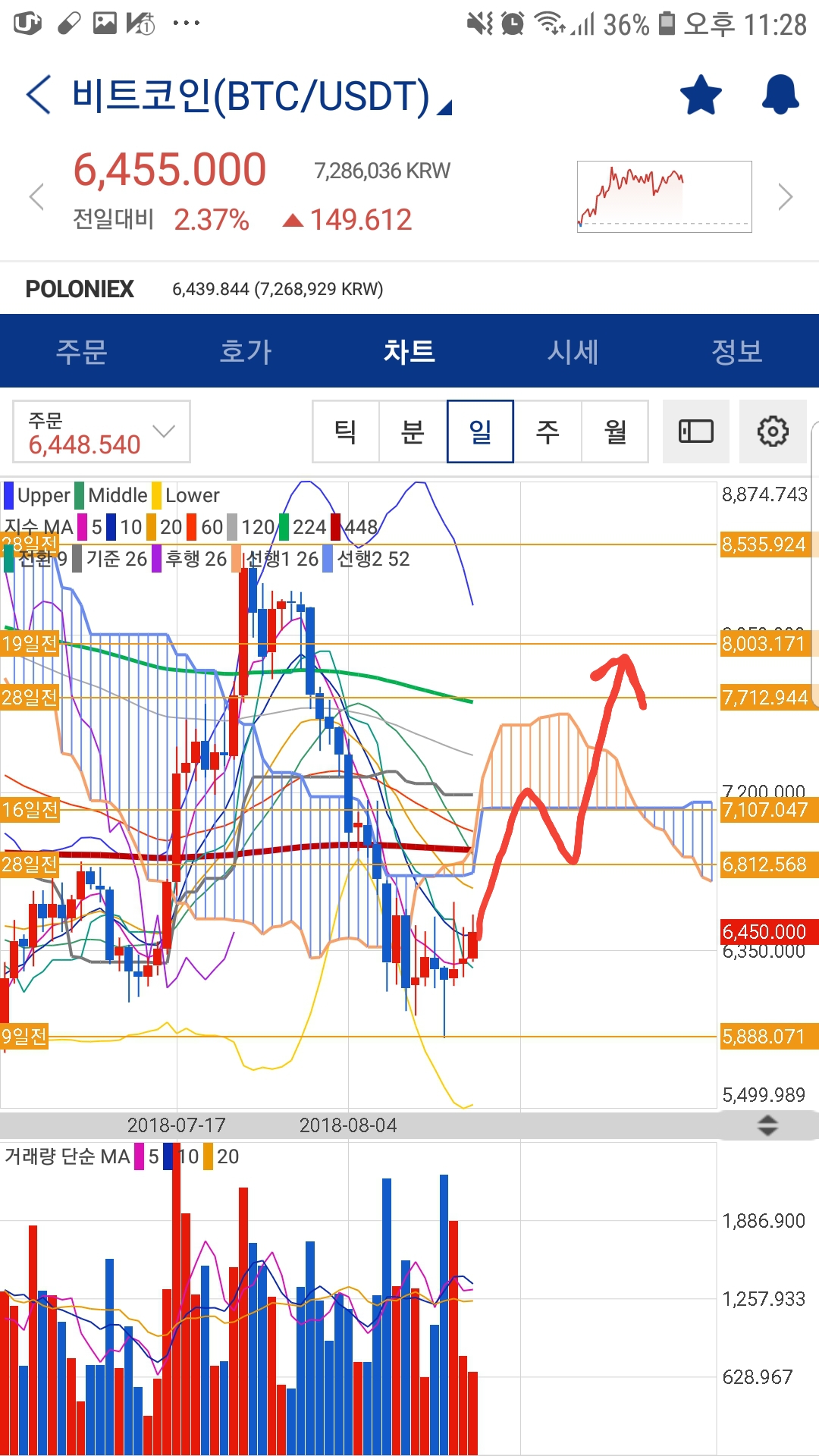Open chart settings gear icon
The image size is (819, 1456).
pyautogui.click(x=773, y=431)
